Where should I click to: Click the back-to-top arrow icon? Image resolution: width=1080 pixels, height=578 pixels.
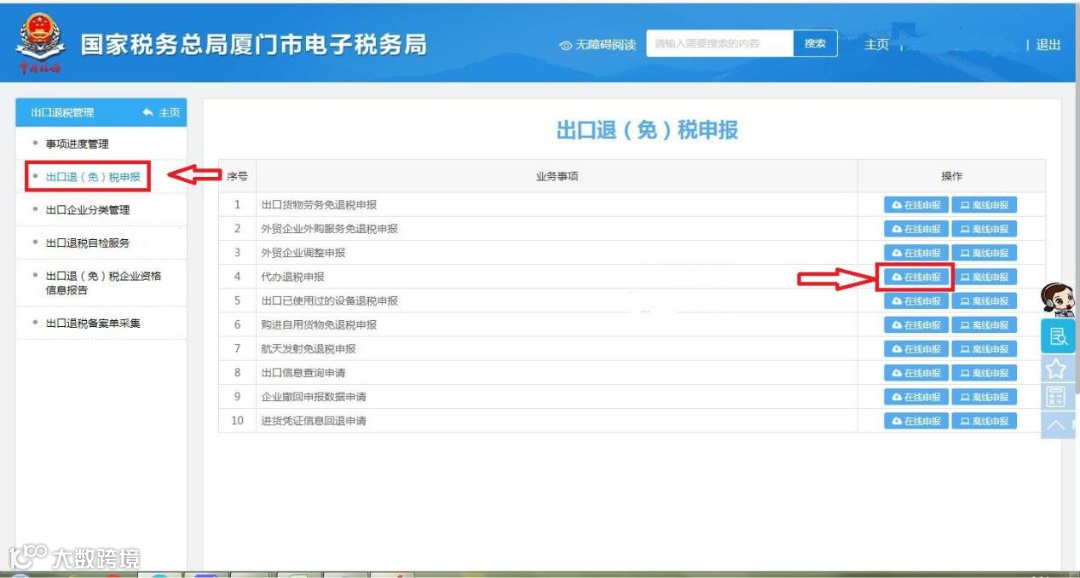[1056, 425]
